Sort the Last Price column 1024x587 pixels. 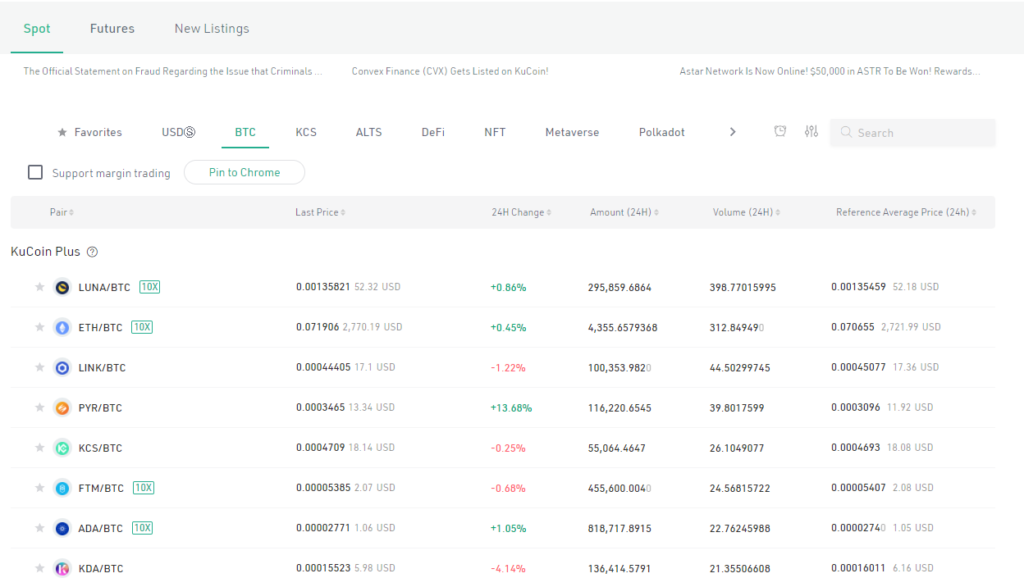coord(320,211)
